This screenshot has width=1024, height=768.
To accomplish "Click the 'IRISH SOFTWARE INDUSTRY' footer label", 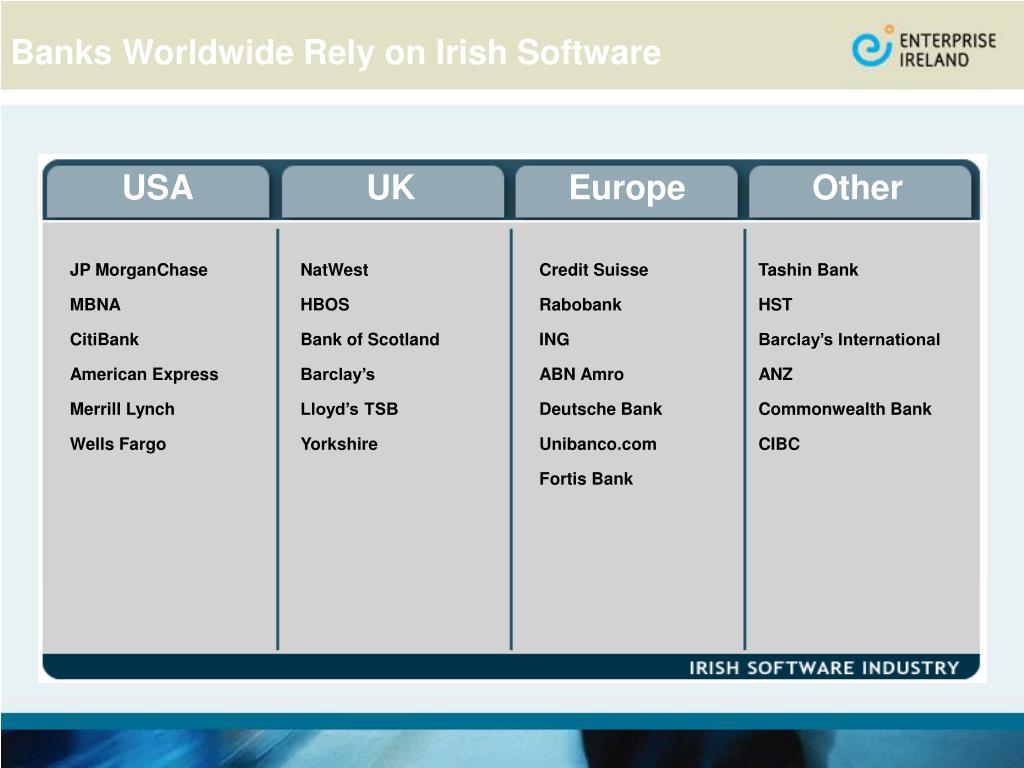I will [824, 667].
